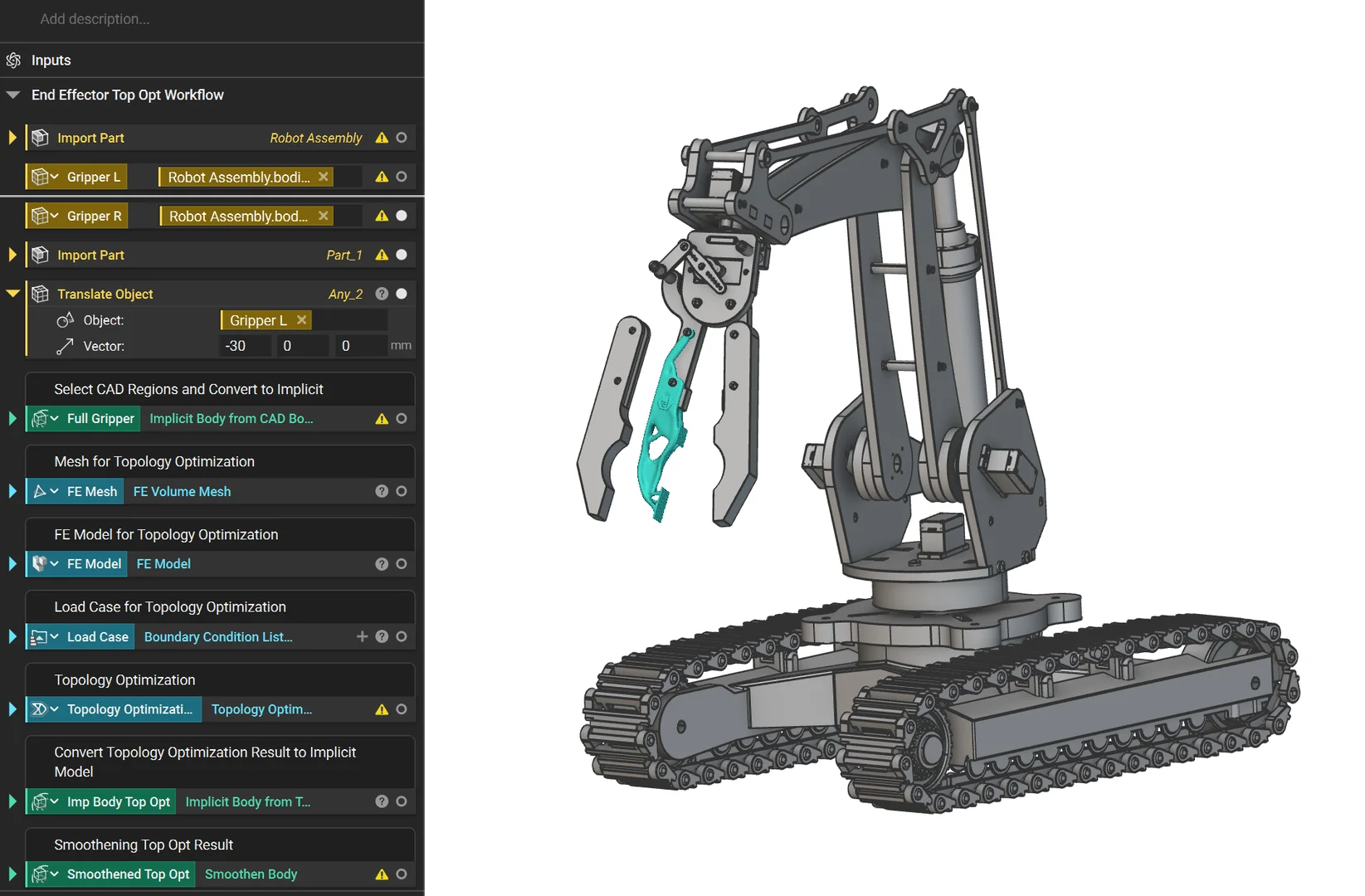Toggle visibility of Translate Object result
Screen dimensions: 1365x896
tap(402, 294)
